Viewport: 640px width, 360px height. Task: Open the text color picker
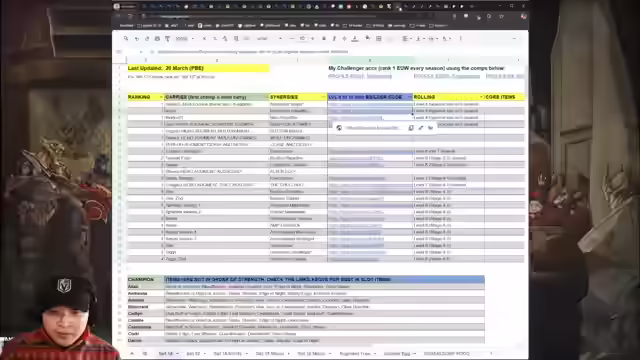click(355, 38)
